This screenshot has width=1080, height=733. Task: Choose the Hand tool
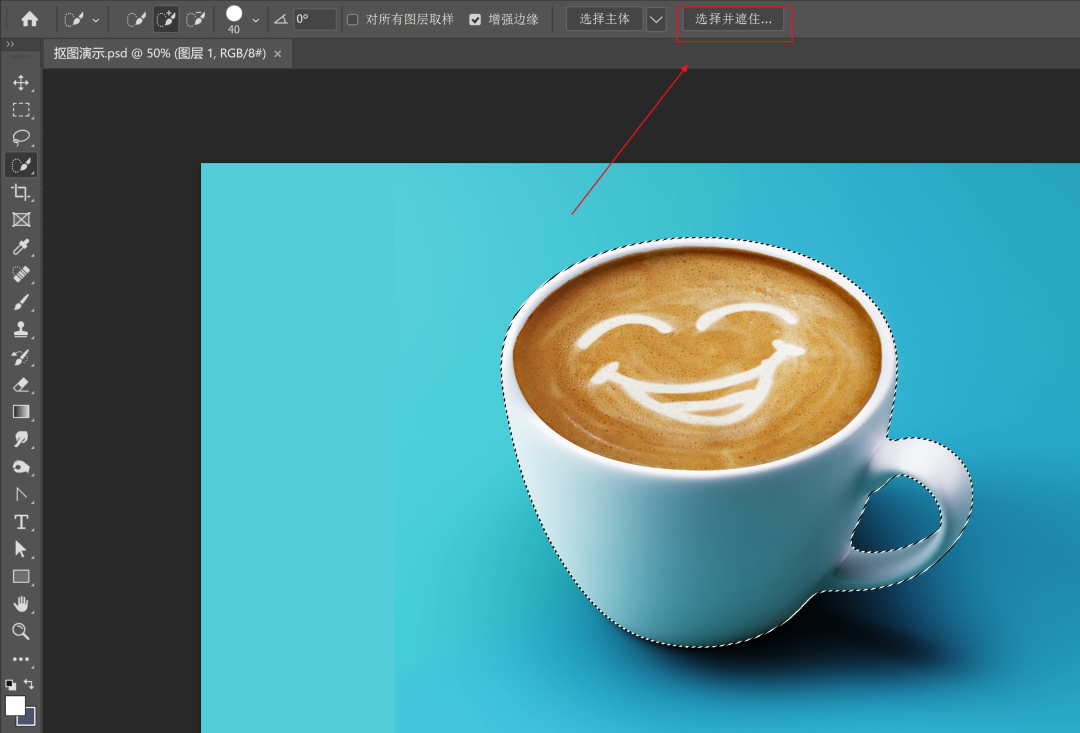pyautogui.click(x=20, y=604)
